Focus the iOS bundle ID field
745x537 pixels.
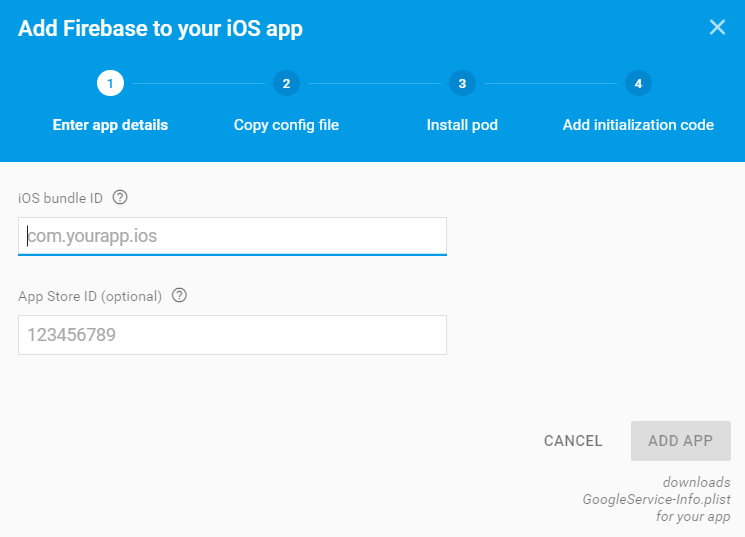click(x=232, y=236)
